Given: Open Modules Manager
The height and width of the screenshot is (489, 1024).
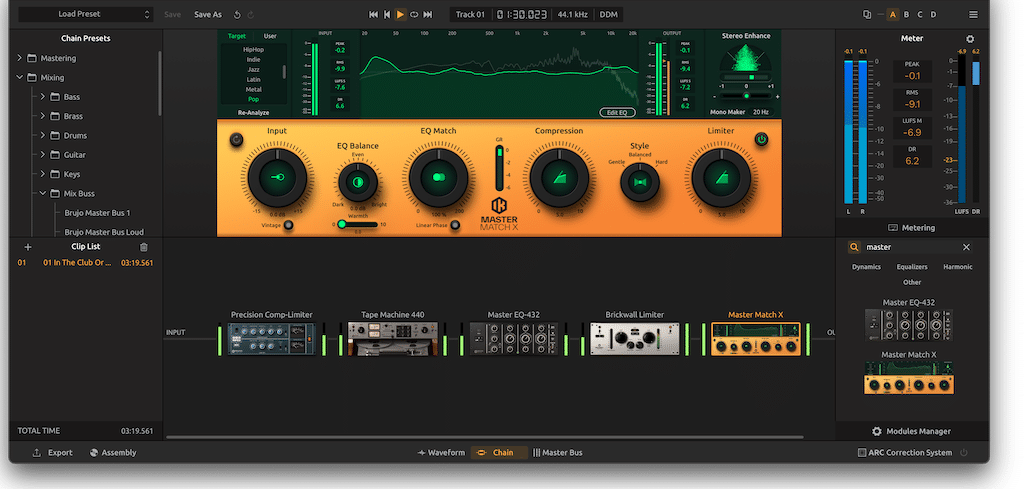Looking at the screenshot, I should pos(912,432).
